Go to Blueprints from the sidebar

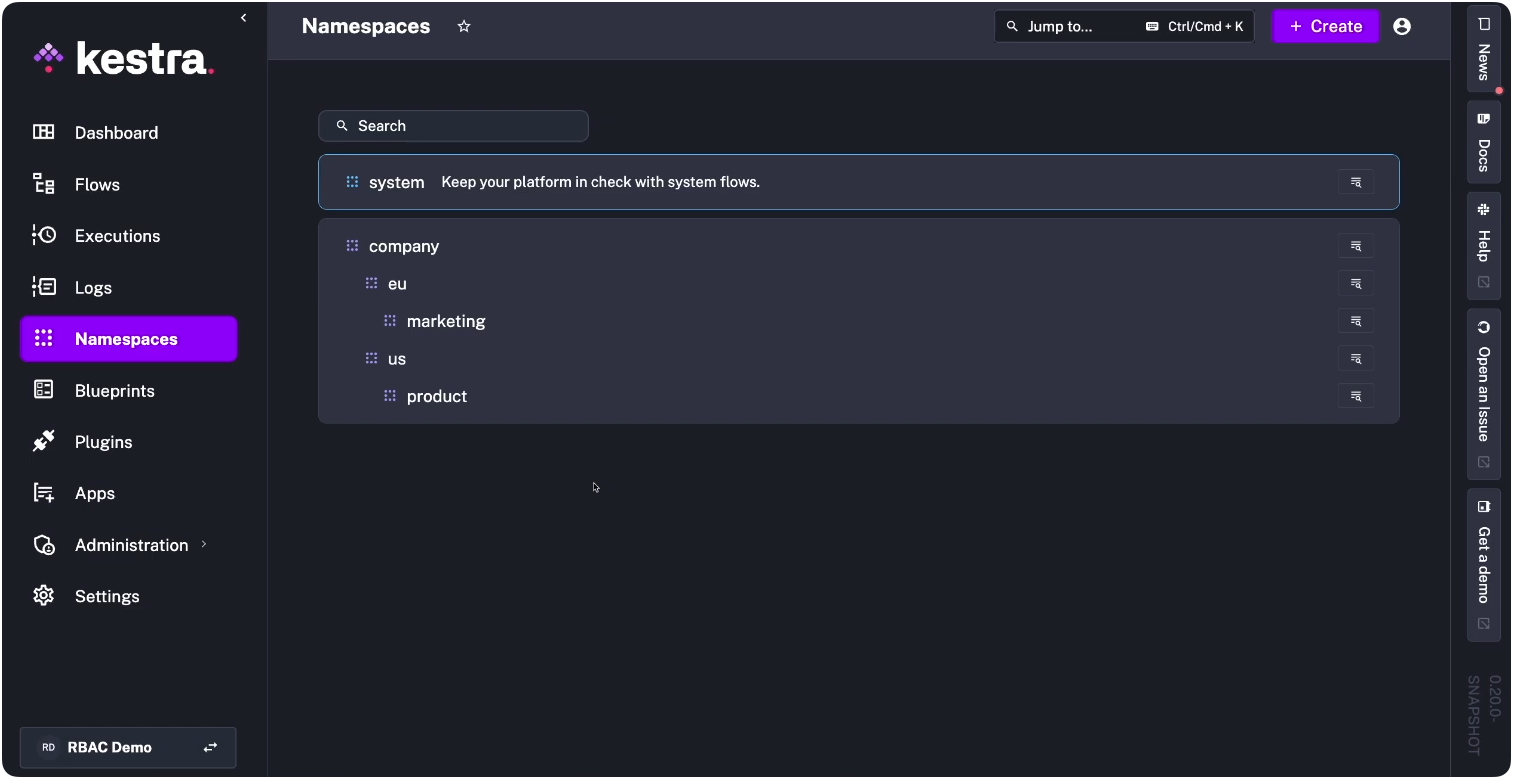pyautogui.click(x=114, y=390)
